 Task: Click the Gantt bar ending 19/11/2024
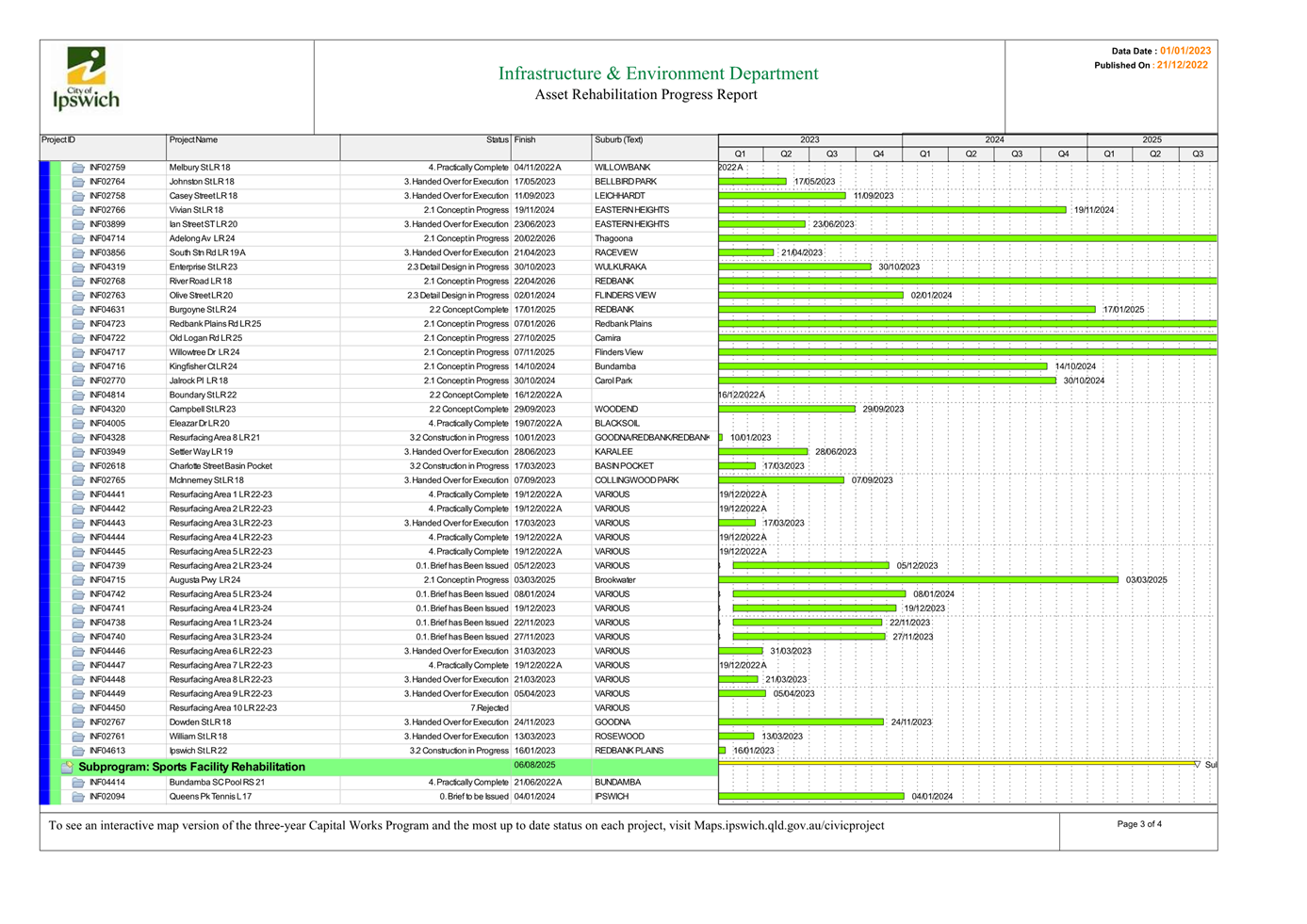(x=892, y=210)
